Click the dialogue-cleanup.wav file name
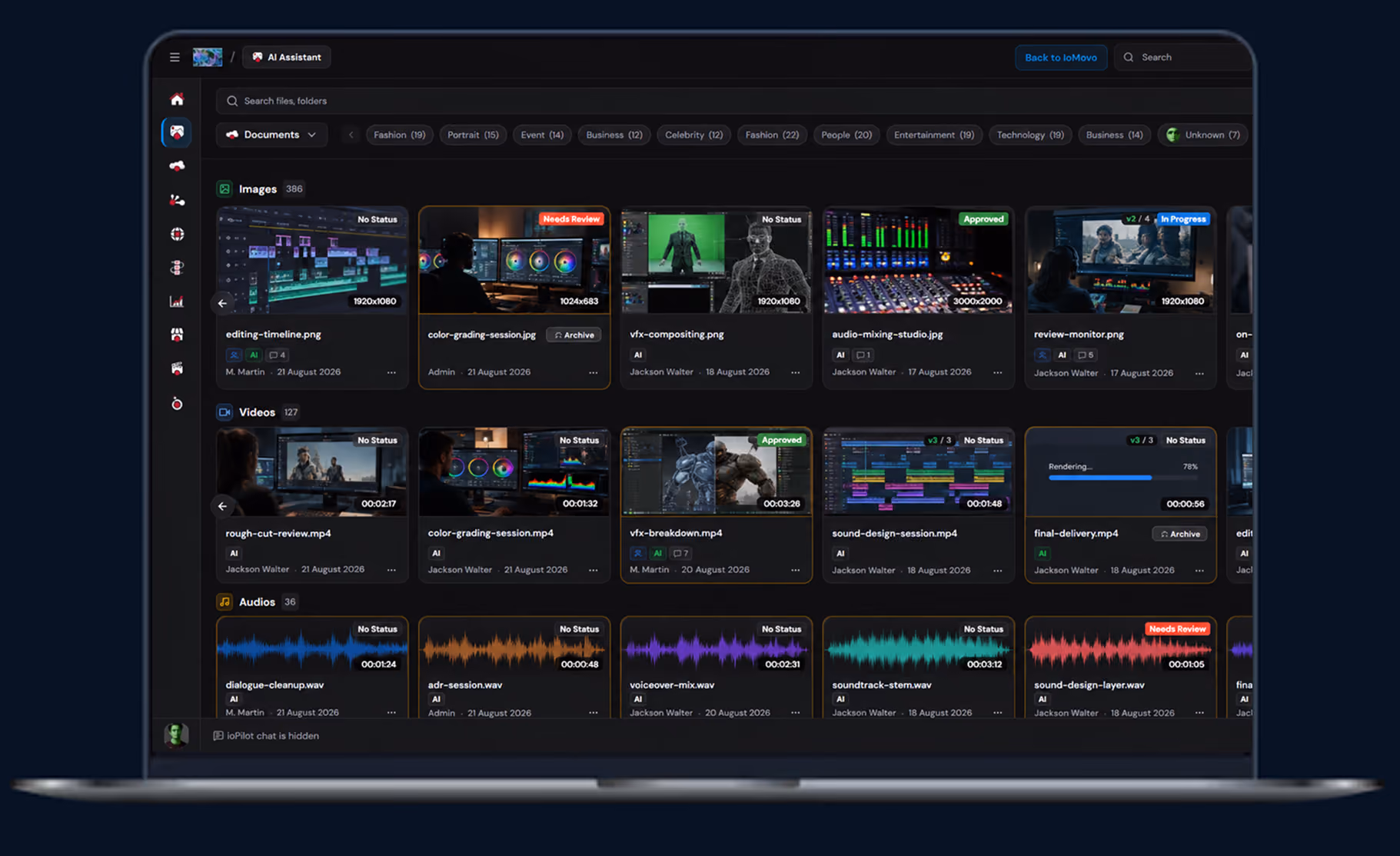 tap(274, 684)
